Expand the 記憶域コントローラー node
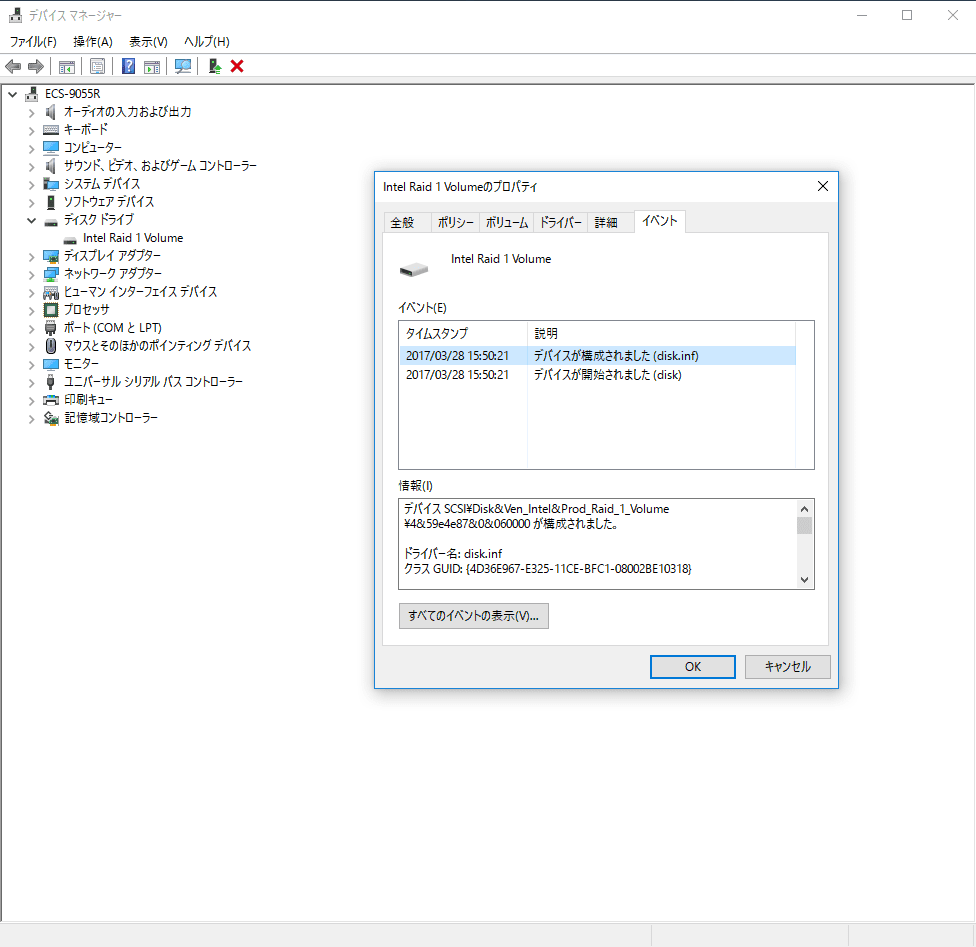Viewport: 976px width, 947px height. point(31,419)
